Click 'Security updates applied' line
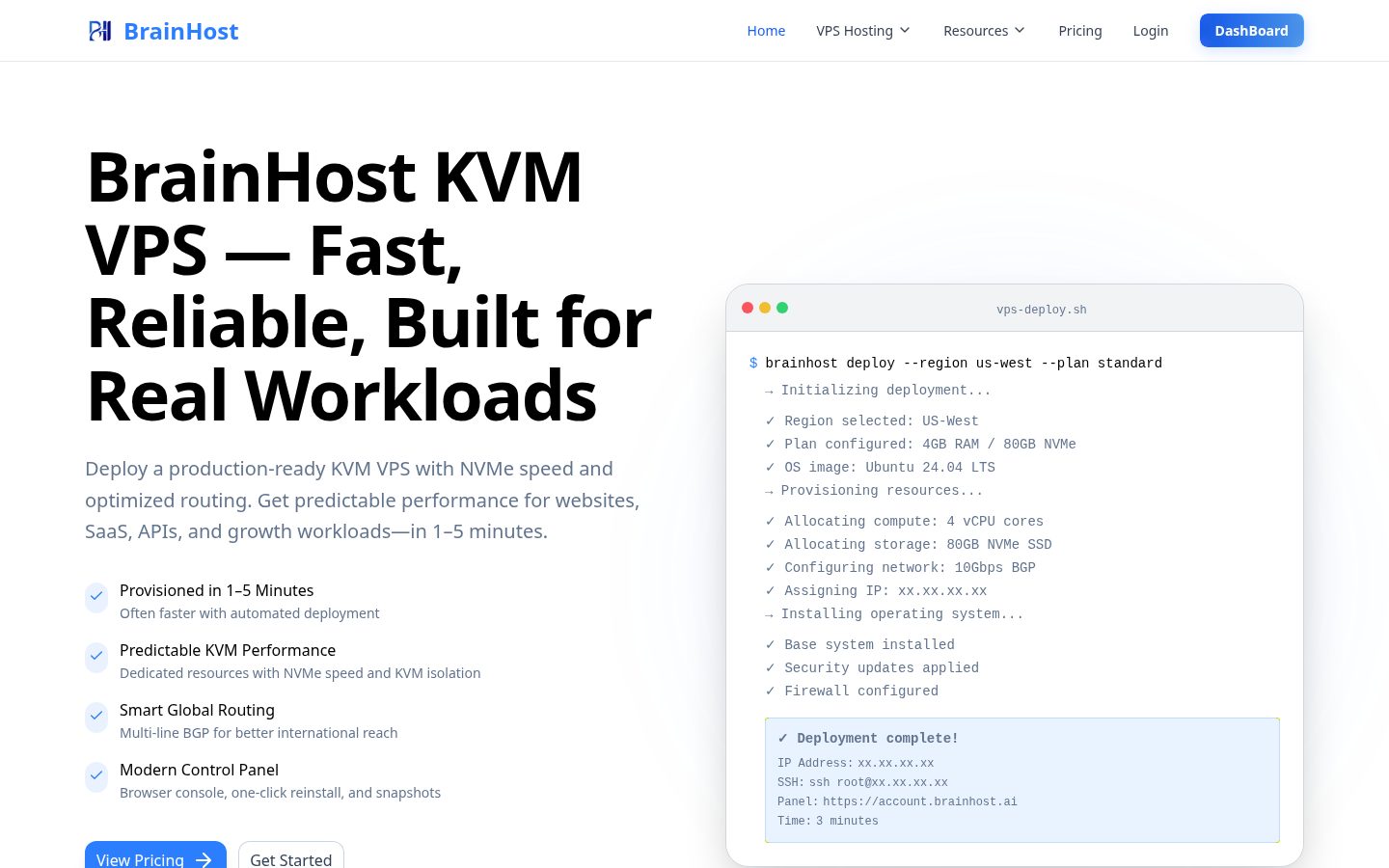Viewport: 1389px width, 868px height. point(873,667)
